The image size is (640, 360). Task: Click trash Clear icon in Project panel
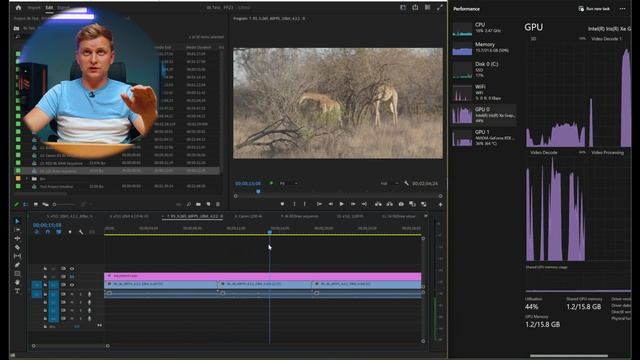pyautogui.click(x=218, y=204)
